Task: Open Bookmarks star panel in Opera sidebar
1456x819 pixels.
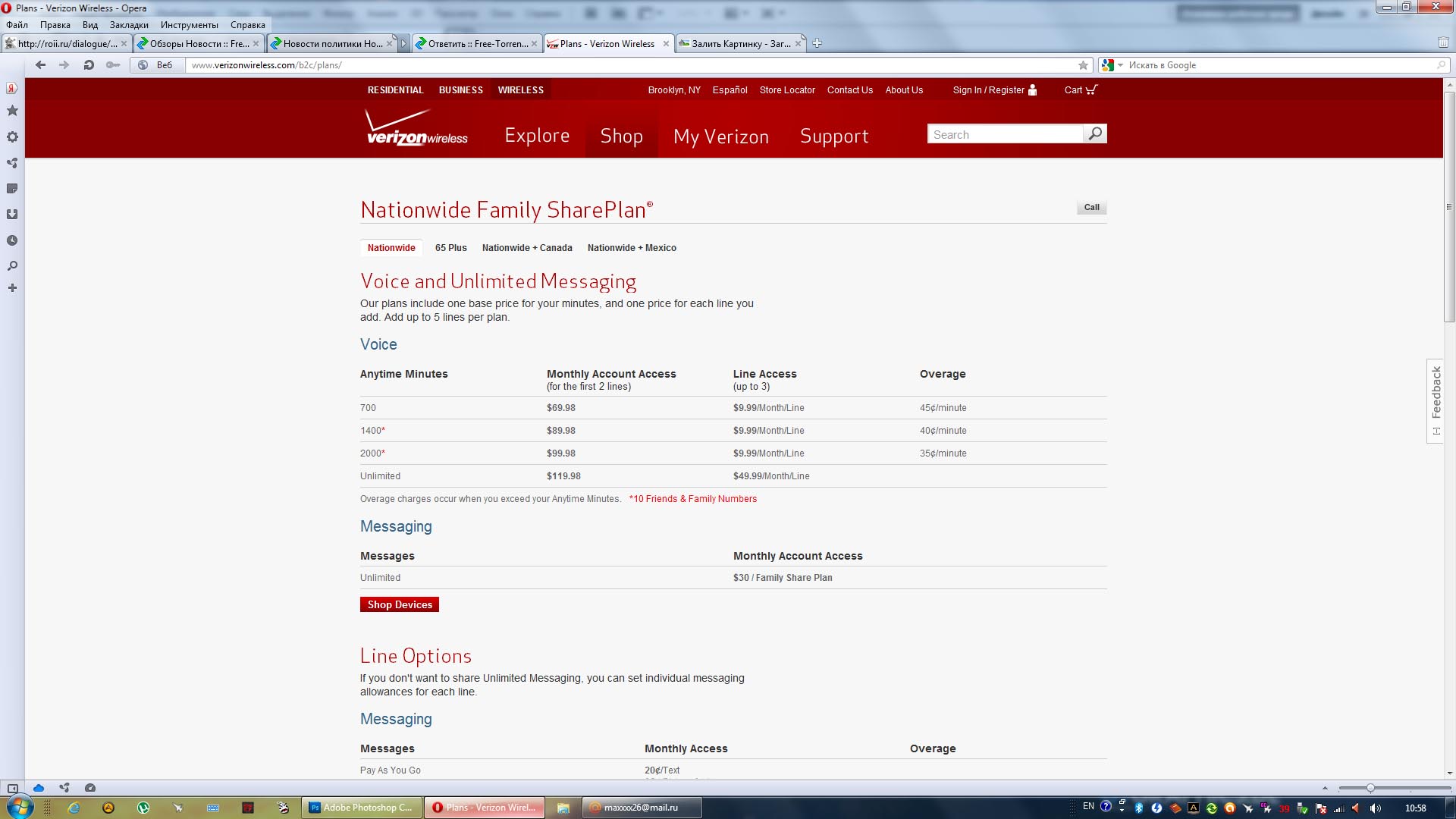Action: tap(12, 111)
